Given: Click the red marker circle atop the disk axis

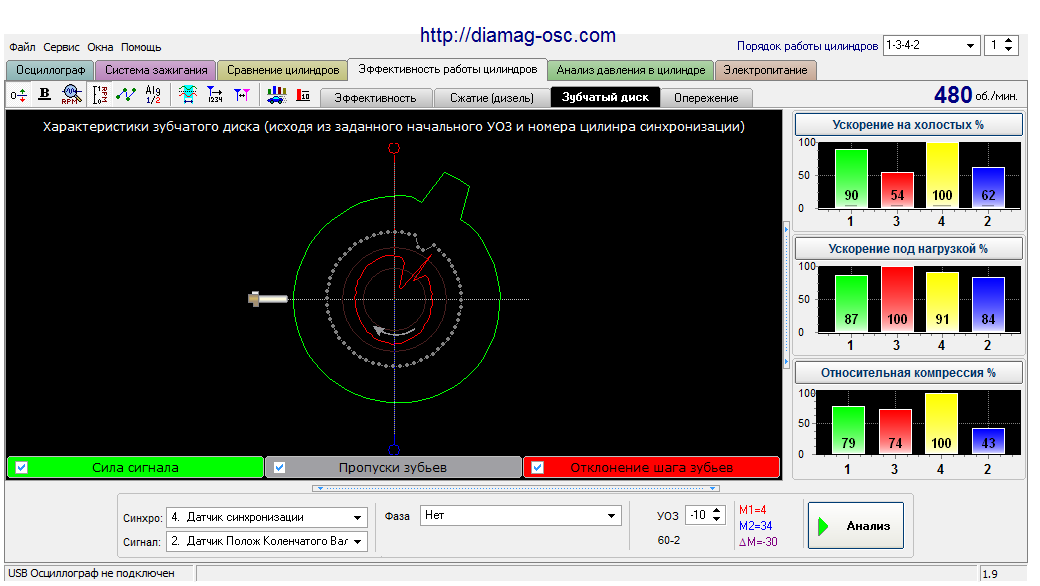Looking at the screenshot, I should tap(394, 148).
